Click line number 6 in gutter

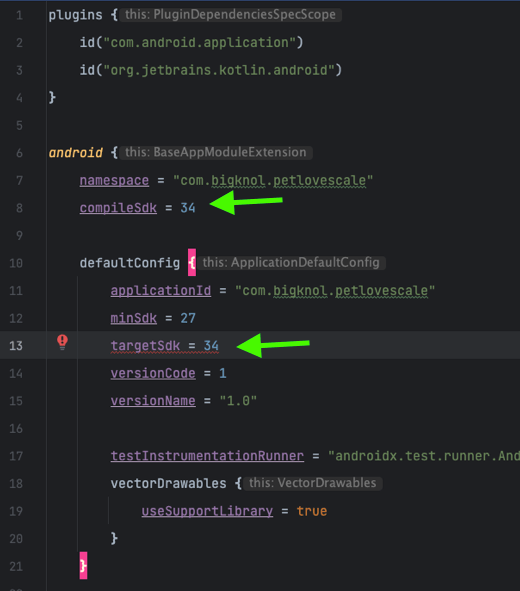point(19,153)
